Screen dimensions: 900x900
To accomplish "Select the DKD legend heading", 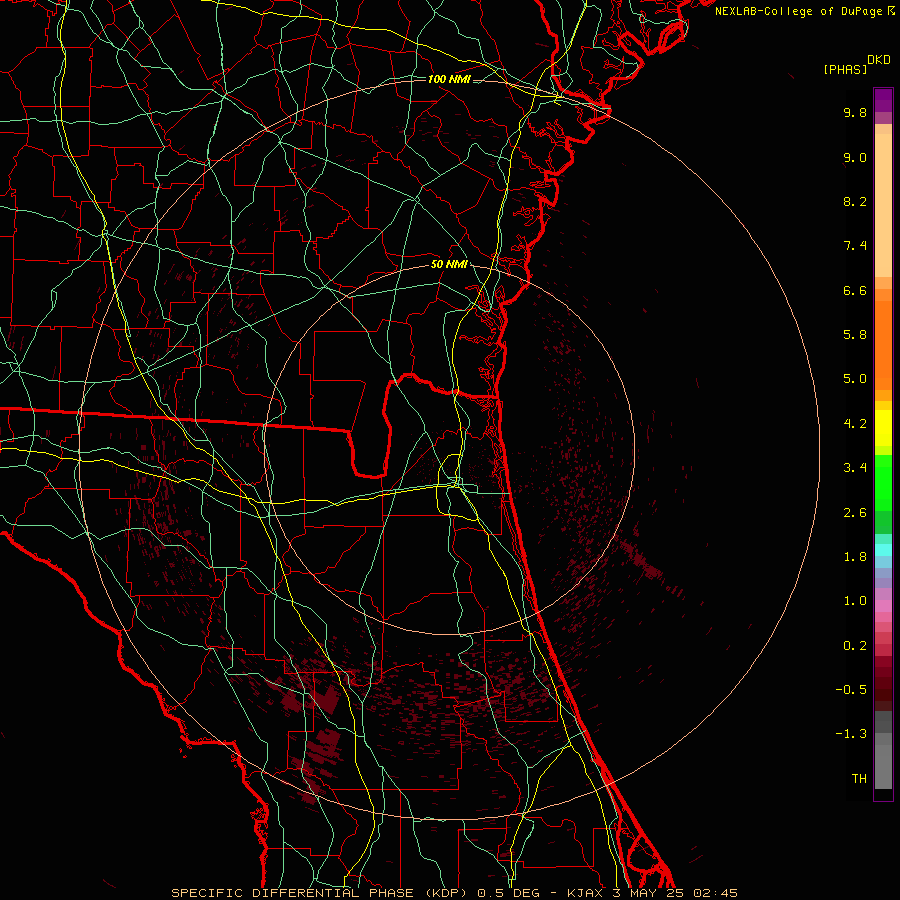I will click(x=879, y=60).
